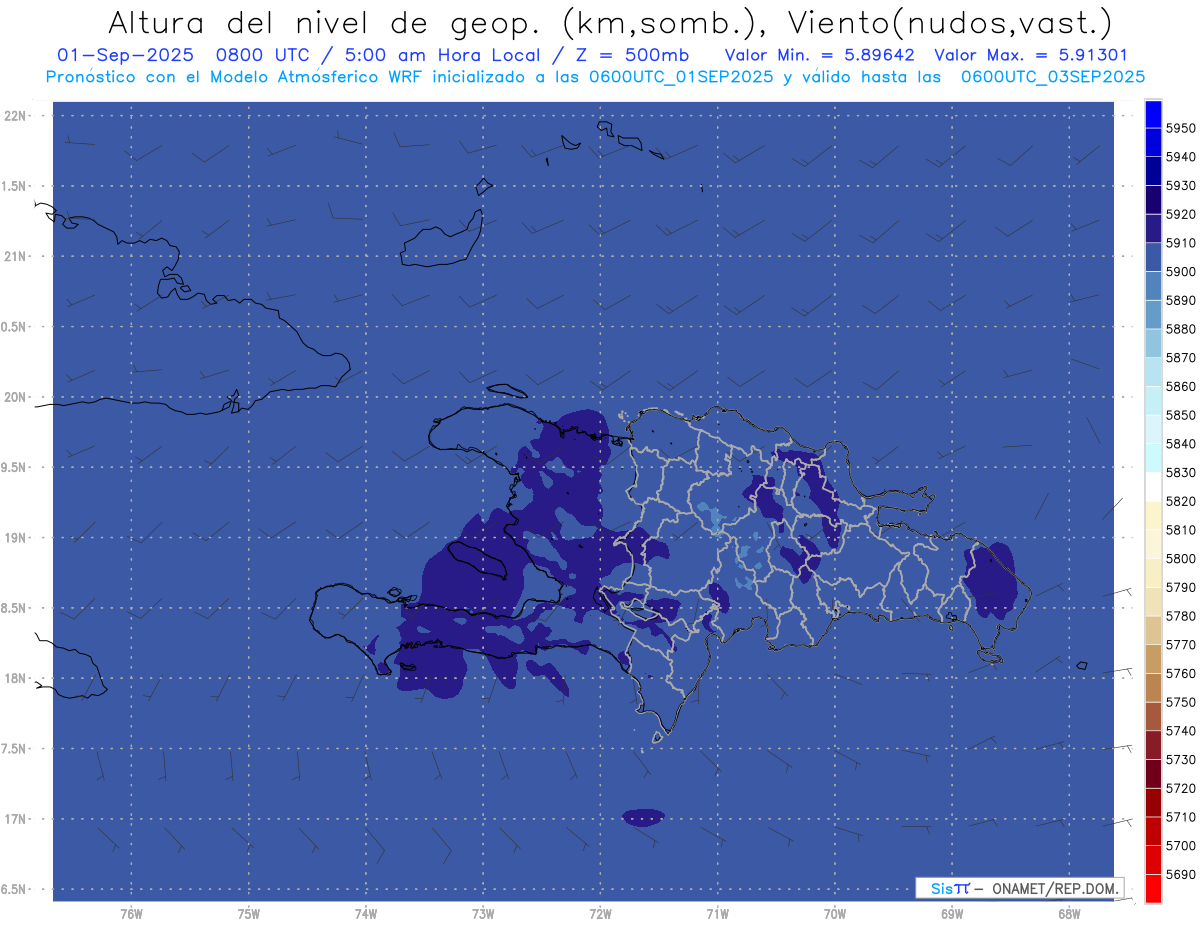The height and width of the screenshot is (927, 1200).
Task: Click the bright red swatch below 5690
Action: tap(1152, 888)
